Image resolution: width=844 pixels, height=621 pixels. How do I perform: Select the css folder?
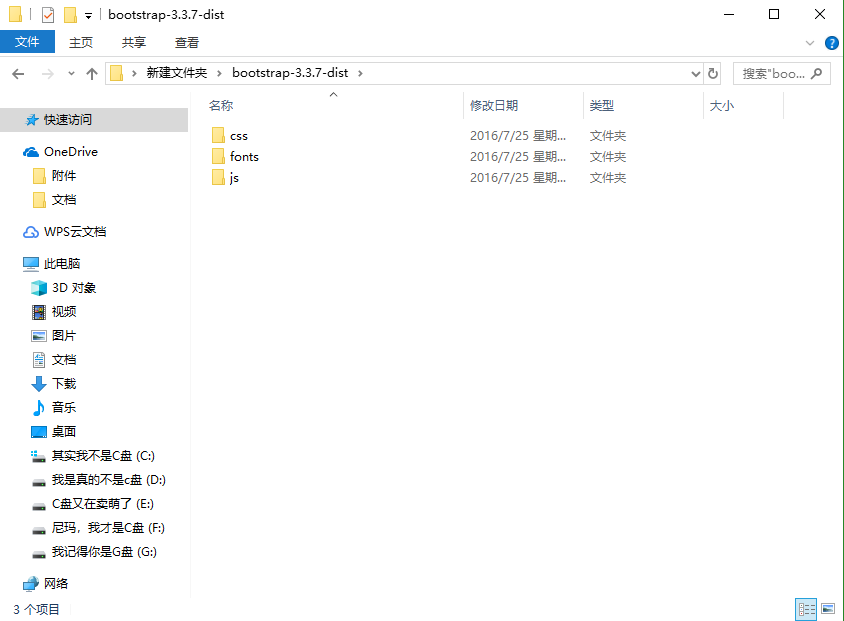pyautogui.click(x=239, y=136)
